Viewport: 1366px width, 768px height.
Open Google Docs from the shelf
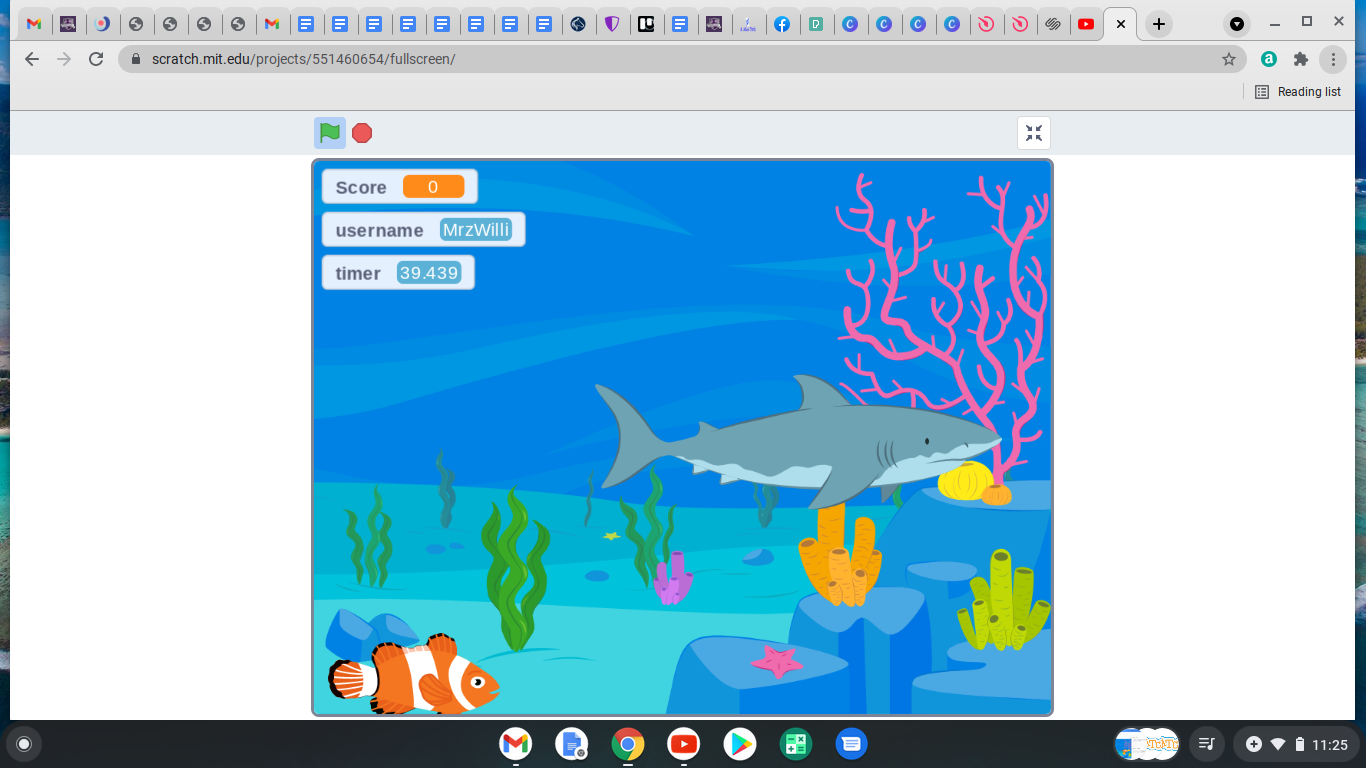[x=571, y=744]
